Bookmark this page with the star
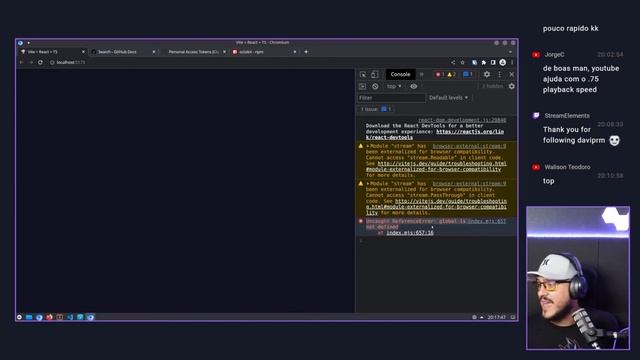Image resolution: width=640 pixels, height=360 pixels. (462, 62)
